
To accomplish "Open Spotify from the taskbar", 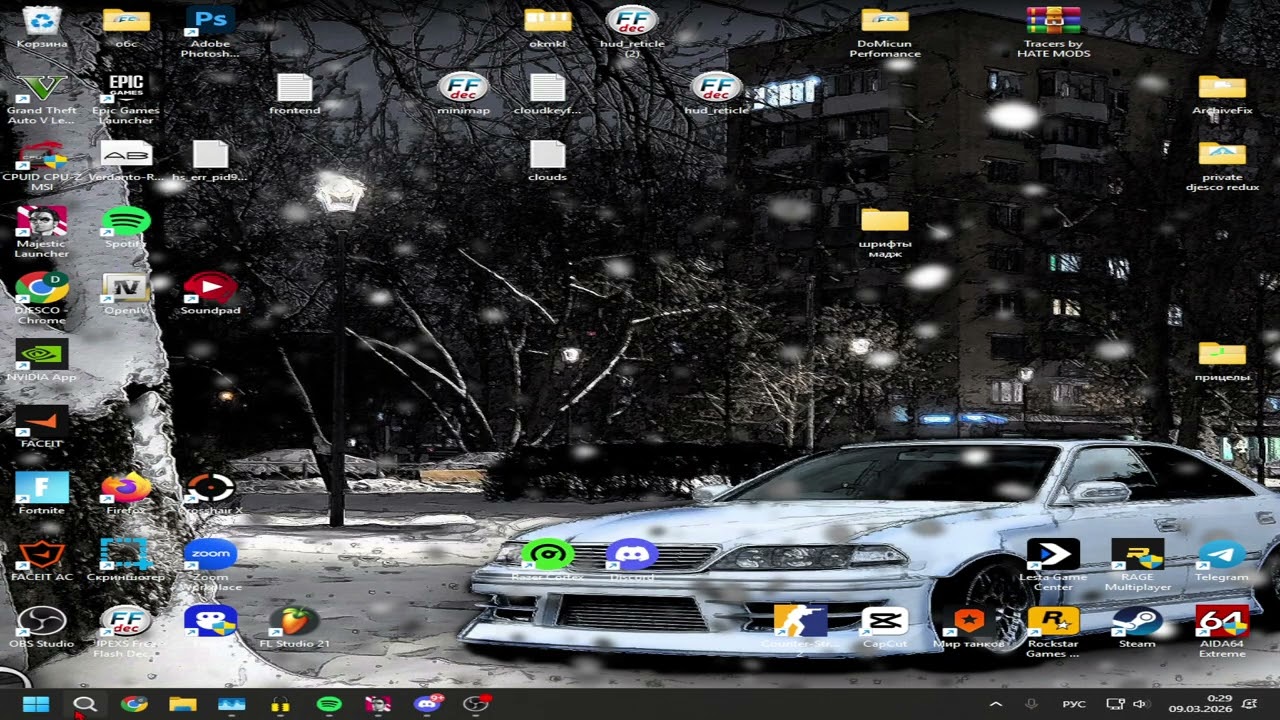I will (x=329, y=704).
